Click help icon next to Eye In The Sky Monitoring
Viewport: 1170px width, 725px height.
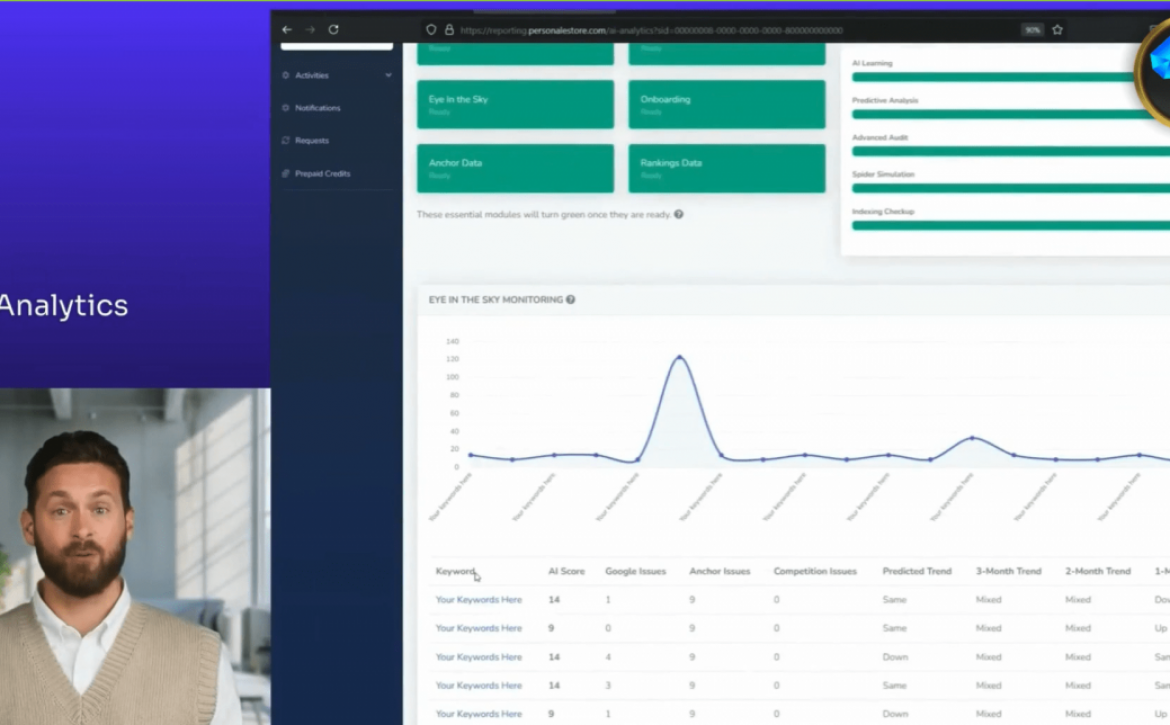(570, 300)
